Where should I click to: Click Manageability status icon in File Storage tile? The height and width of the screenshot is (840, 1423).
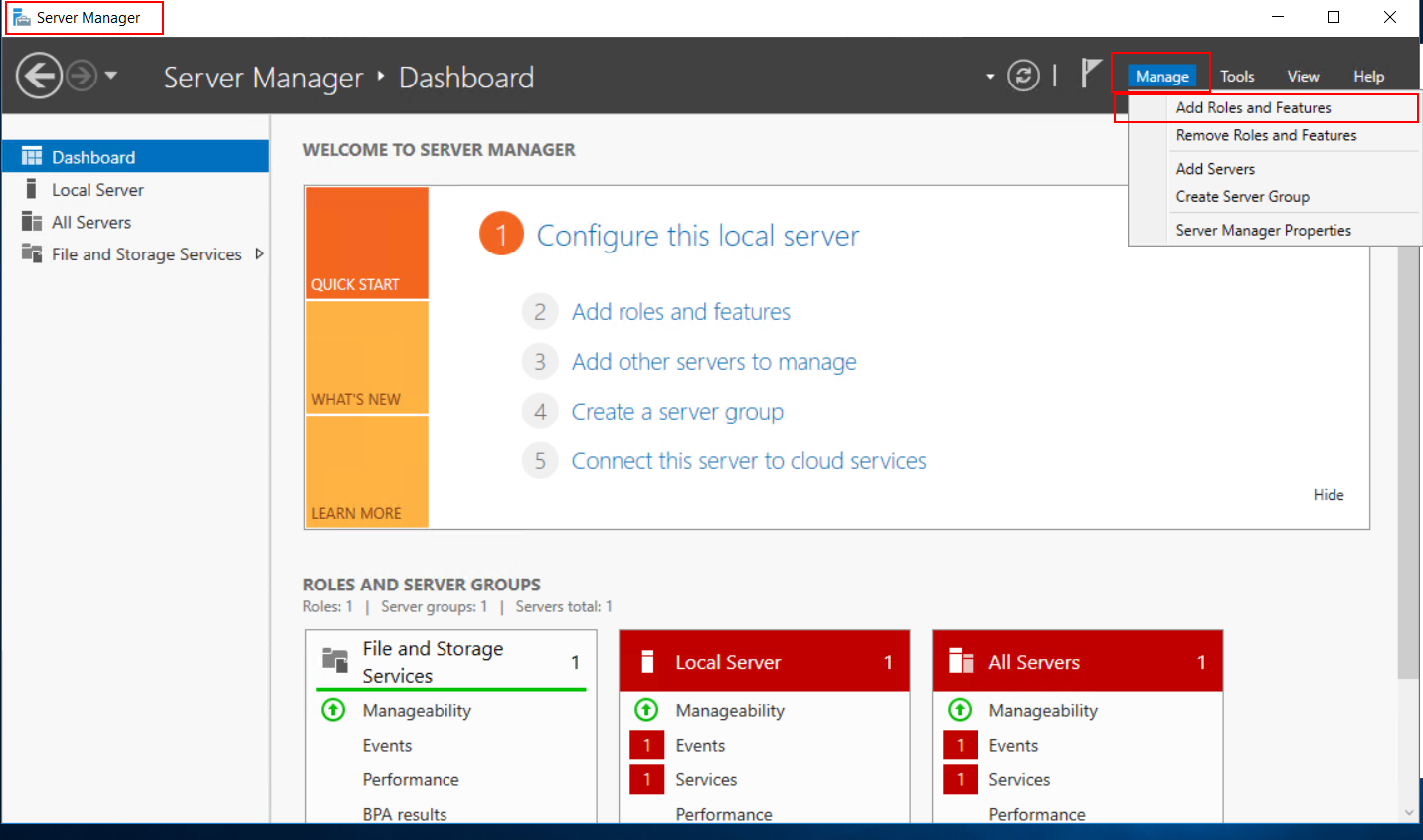point(334,710)
